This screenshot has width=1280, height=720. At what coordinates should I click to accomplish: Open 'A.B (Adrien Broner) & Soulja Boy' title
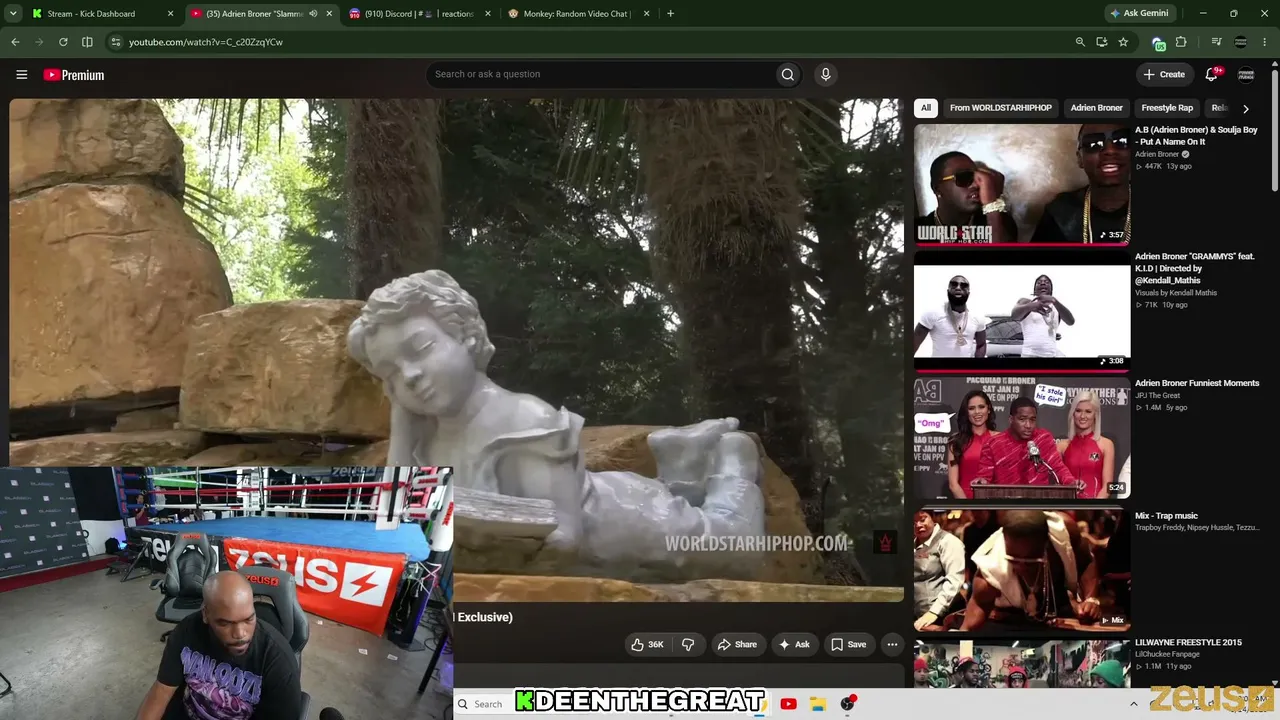1196,136
